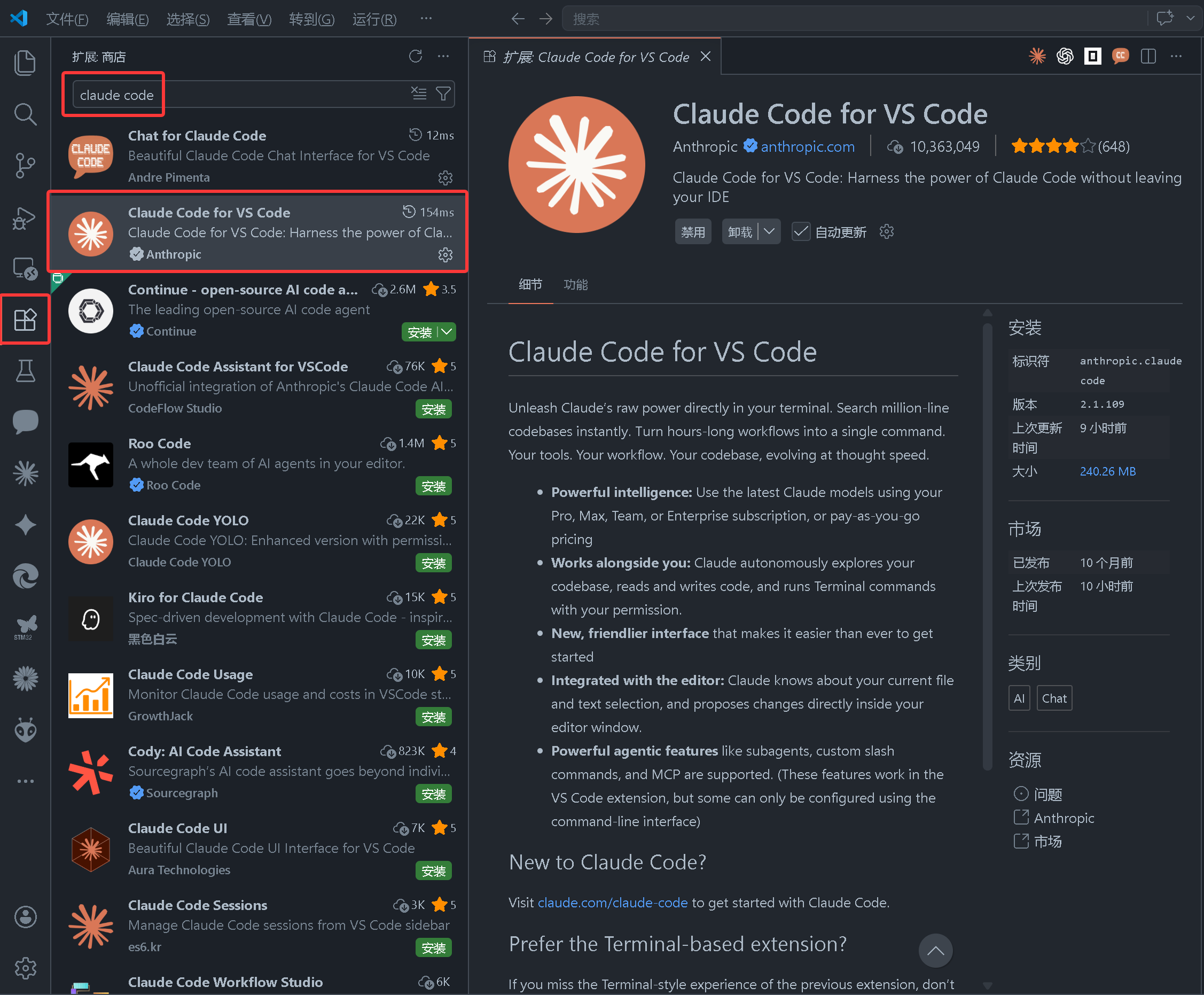Open the File (文件) menu
The width and height of the screenshot is (1204, 995).
click(67, 19)
